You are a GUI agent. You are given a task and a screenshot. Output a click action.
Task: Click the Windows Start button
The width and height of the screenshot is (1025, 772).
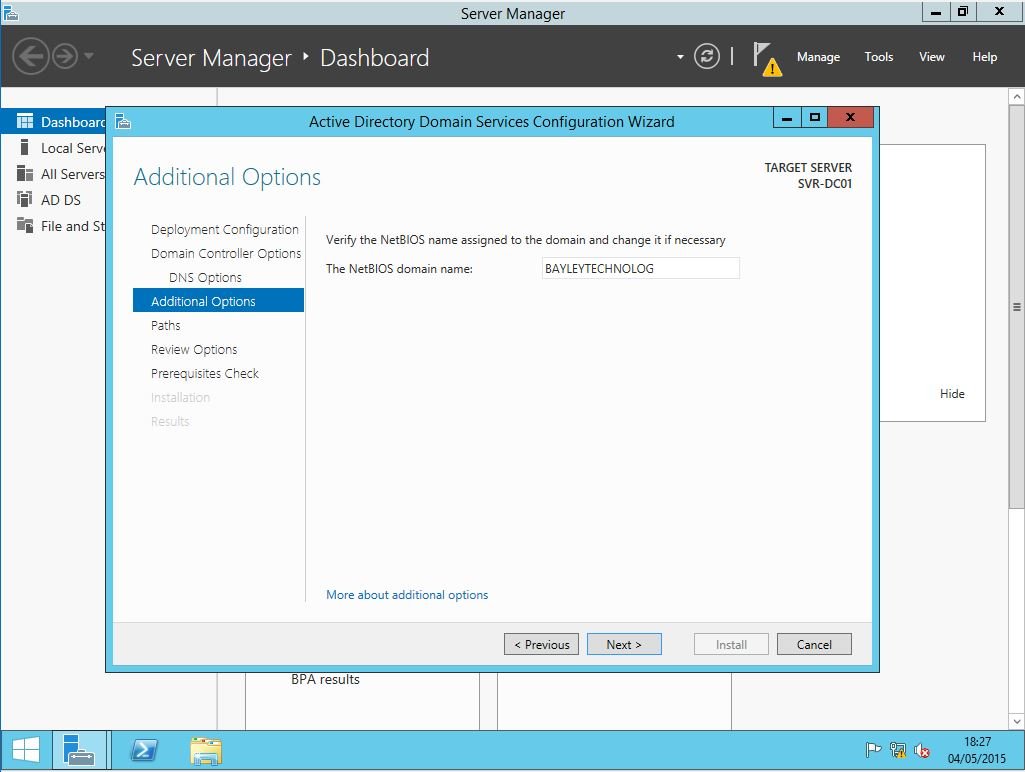pyautogui.click(x=26, y=750)
